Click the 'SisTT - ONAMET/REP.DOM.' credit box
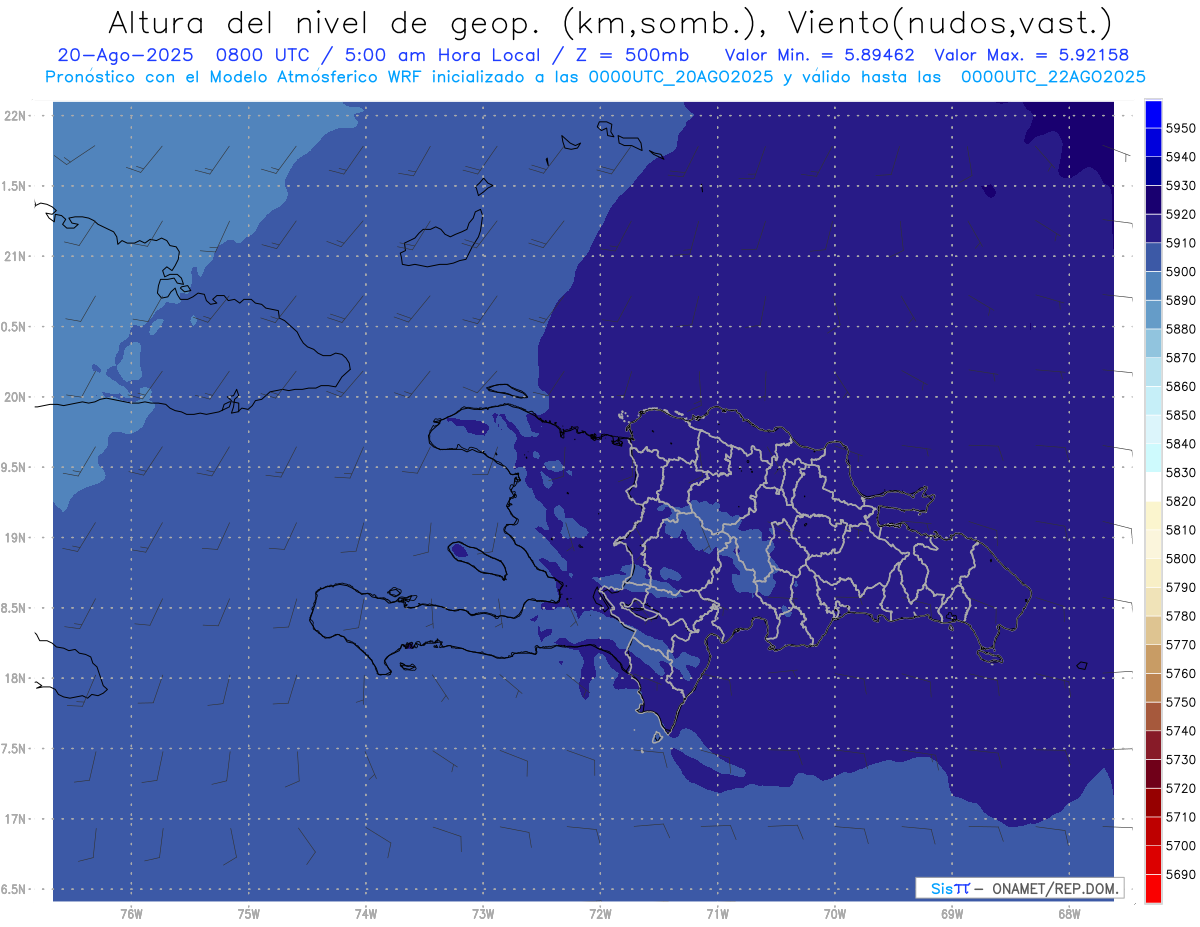Screen dimensions: 1200x927 pyautogui.click(x=1019, y=888)
